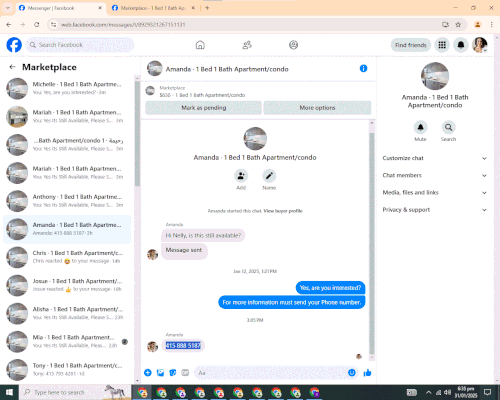The width and height of the screenshot is (500, 400).
Task: Open the View buyer profile link
Action: coord(283,211)
